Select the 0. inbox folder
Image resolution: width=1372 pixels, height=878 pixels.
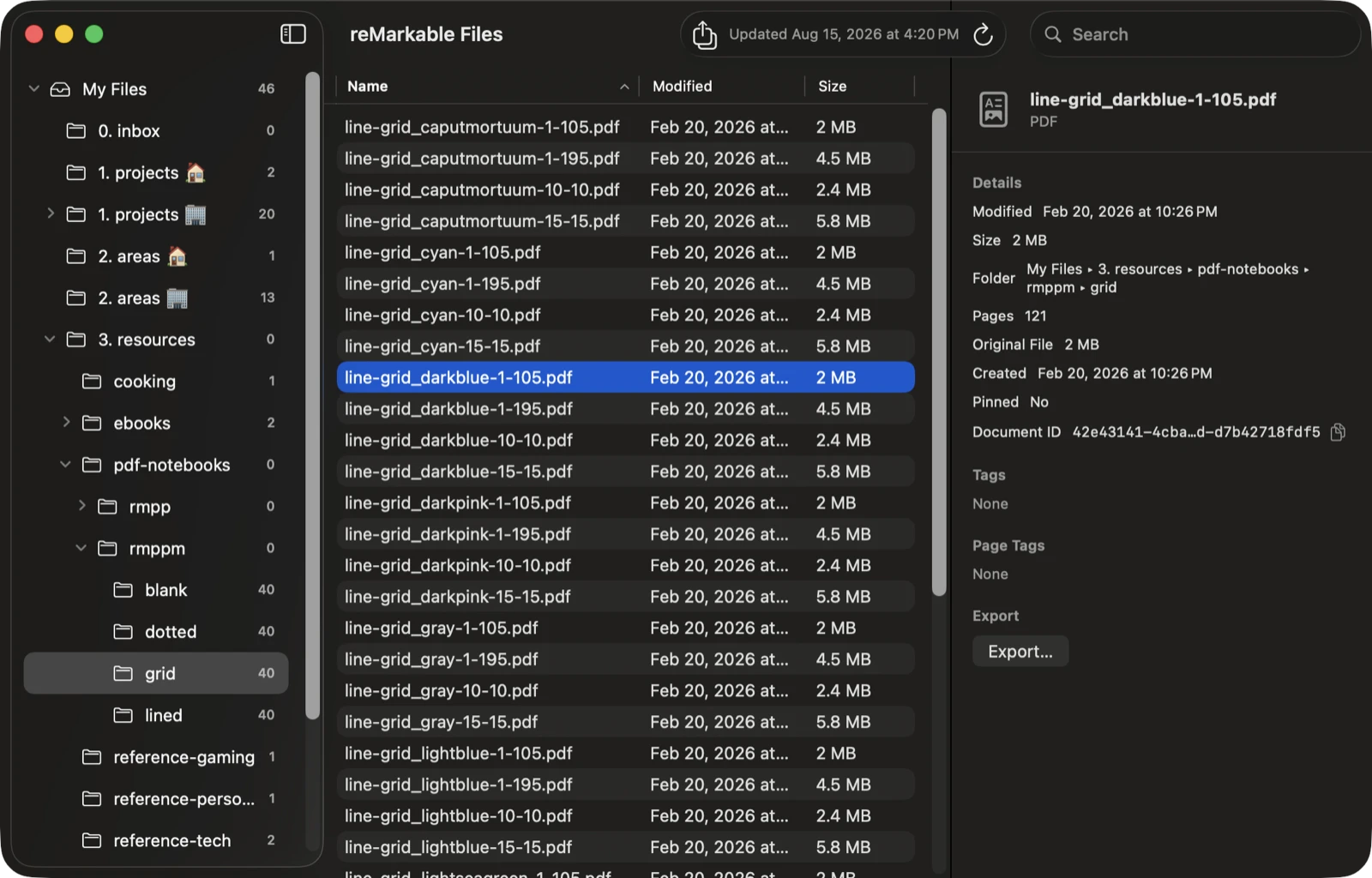tap(156, 131)
